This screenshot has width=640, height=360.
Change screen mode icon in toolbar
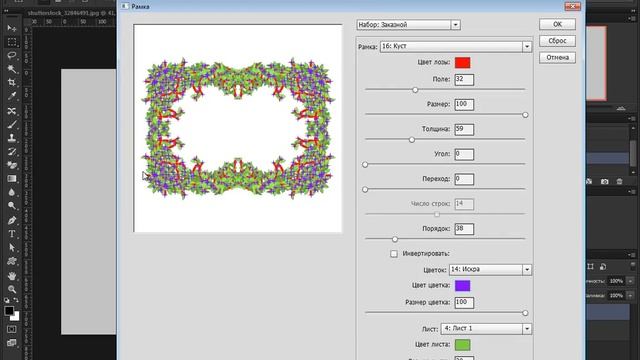(12, 343)
